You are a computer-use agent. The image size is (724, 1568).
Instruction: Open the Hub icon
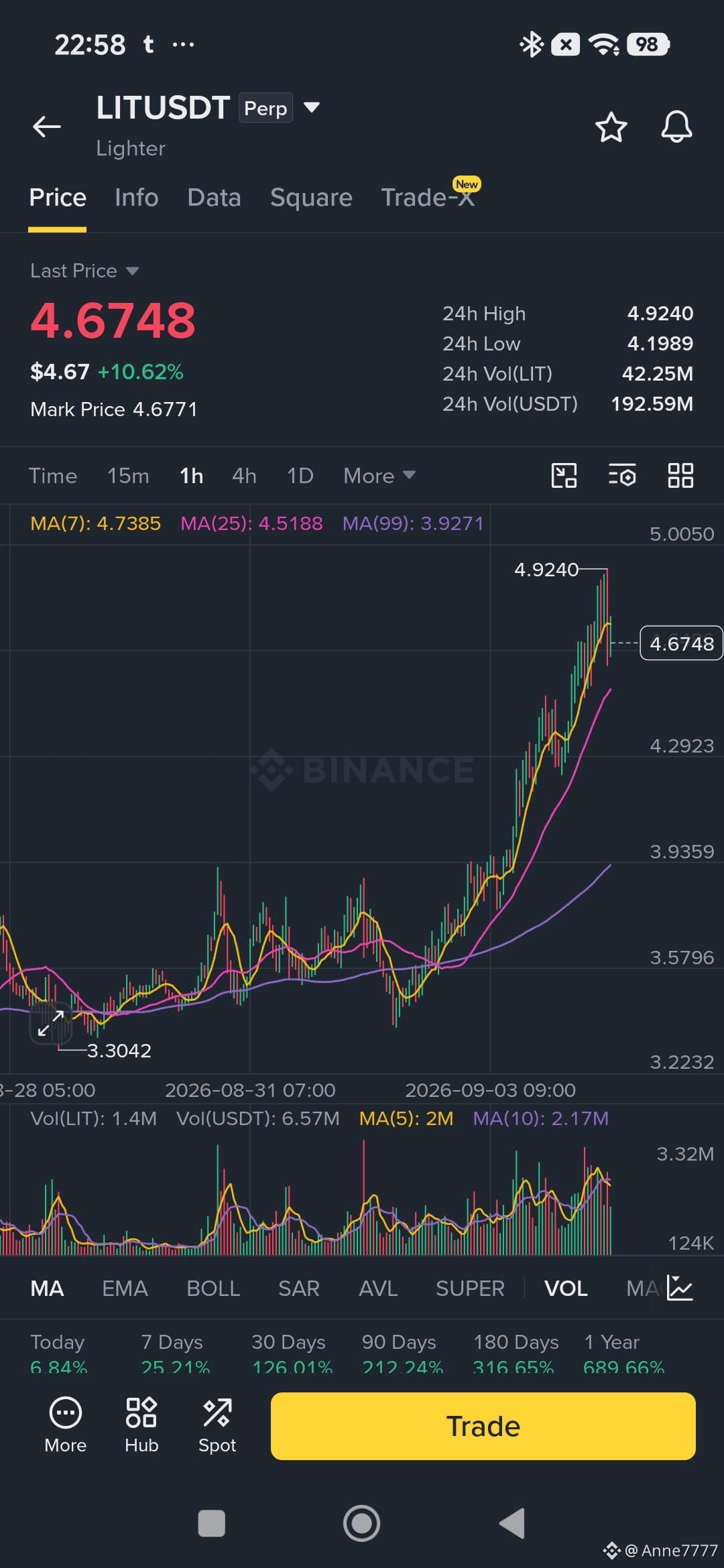pyautogui.click(x=141, y=1425)
